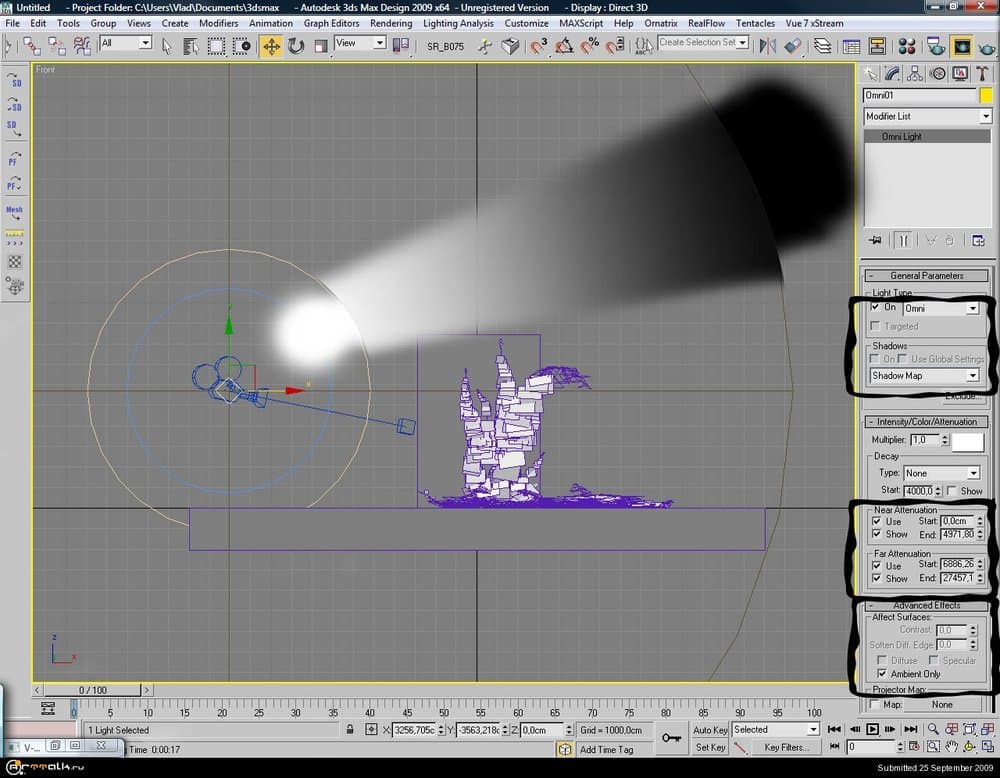The image size is (1000, 778).
Task: Open the Hierarchy panel tab
Action: click(915, 73)
